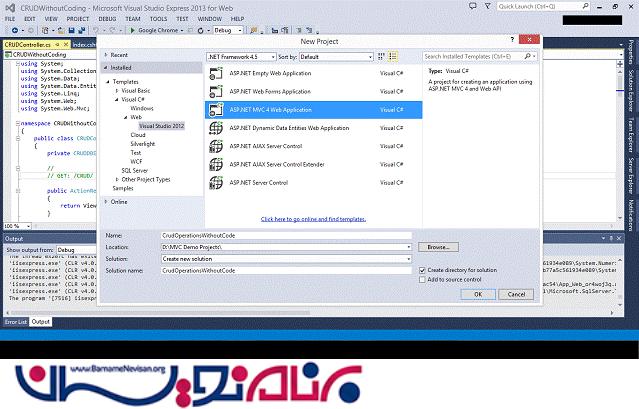Uncheck Create directory for solution

coord(422,270)
